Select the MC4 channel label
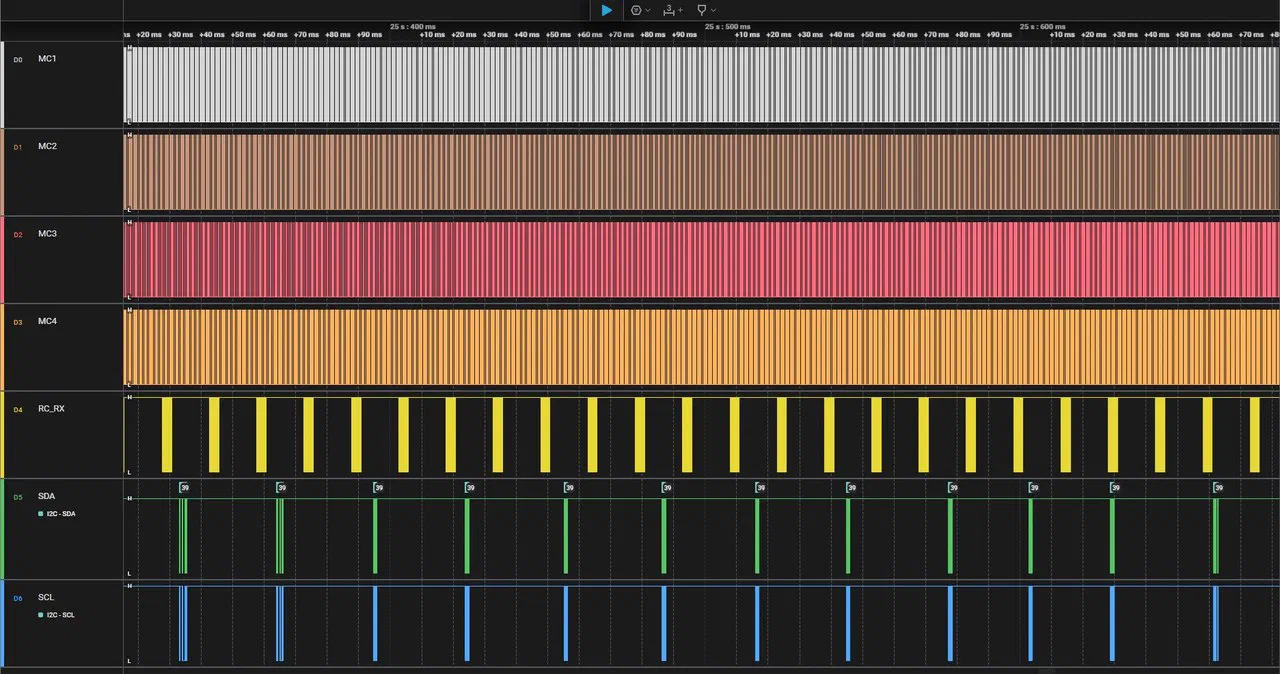The width and height of the screenshot is (1280, 674). click(47, 322)
